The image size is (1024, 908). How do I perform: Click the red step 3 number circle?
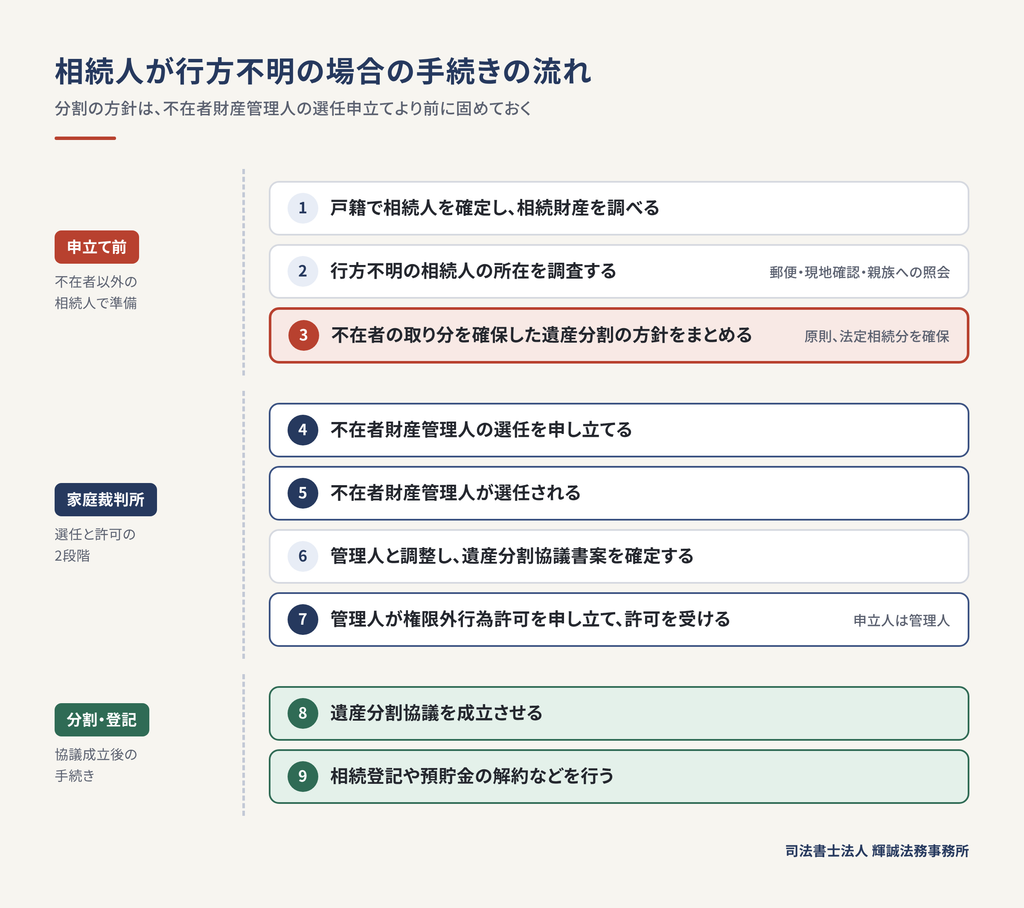303,335
